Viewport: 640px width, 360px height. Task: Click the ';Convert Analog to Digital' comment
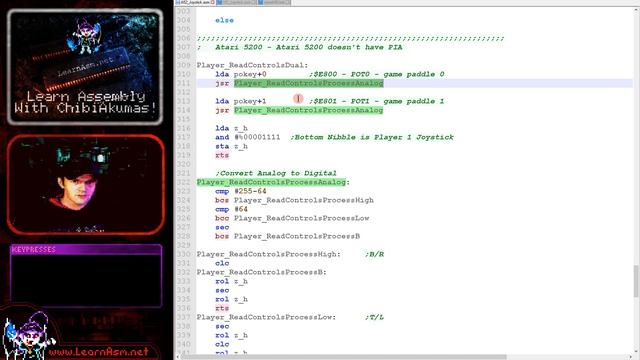(276, 173)
